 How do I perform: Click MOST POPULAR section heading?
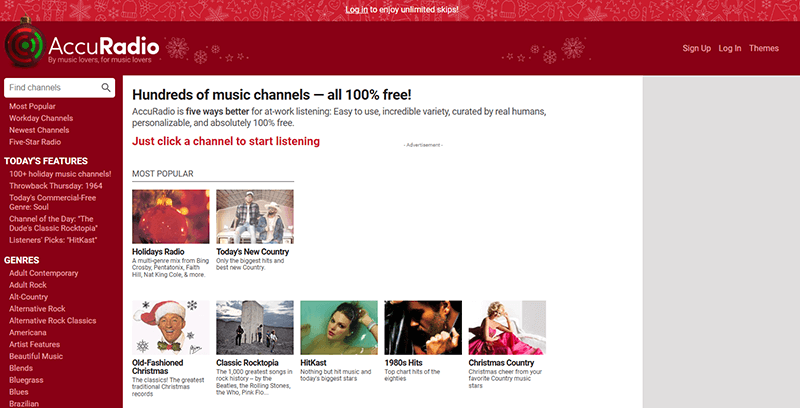point(163,173)
